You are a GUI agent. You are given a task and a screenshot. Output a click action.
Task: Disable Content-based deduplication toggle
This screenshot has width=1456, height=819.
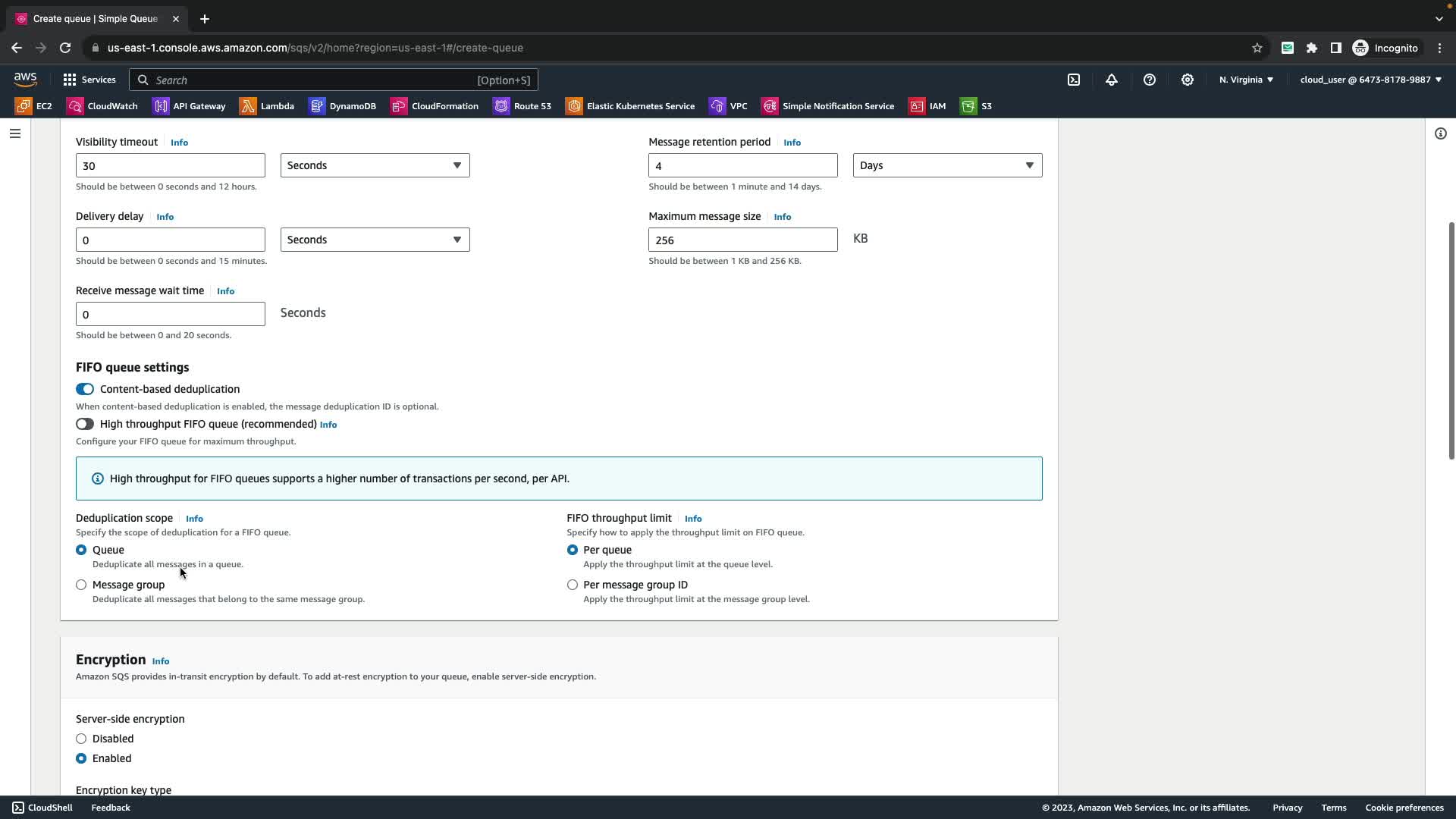85,389
